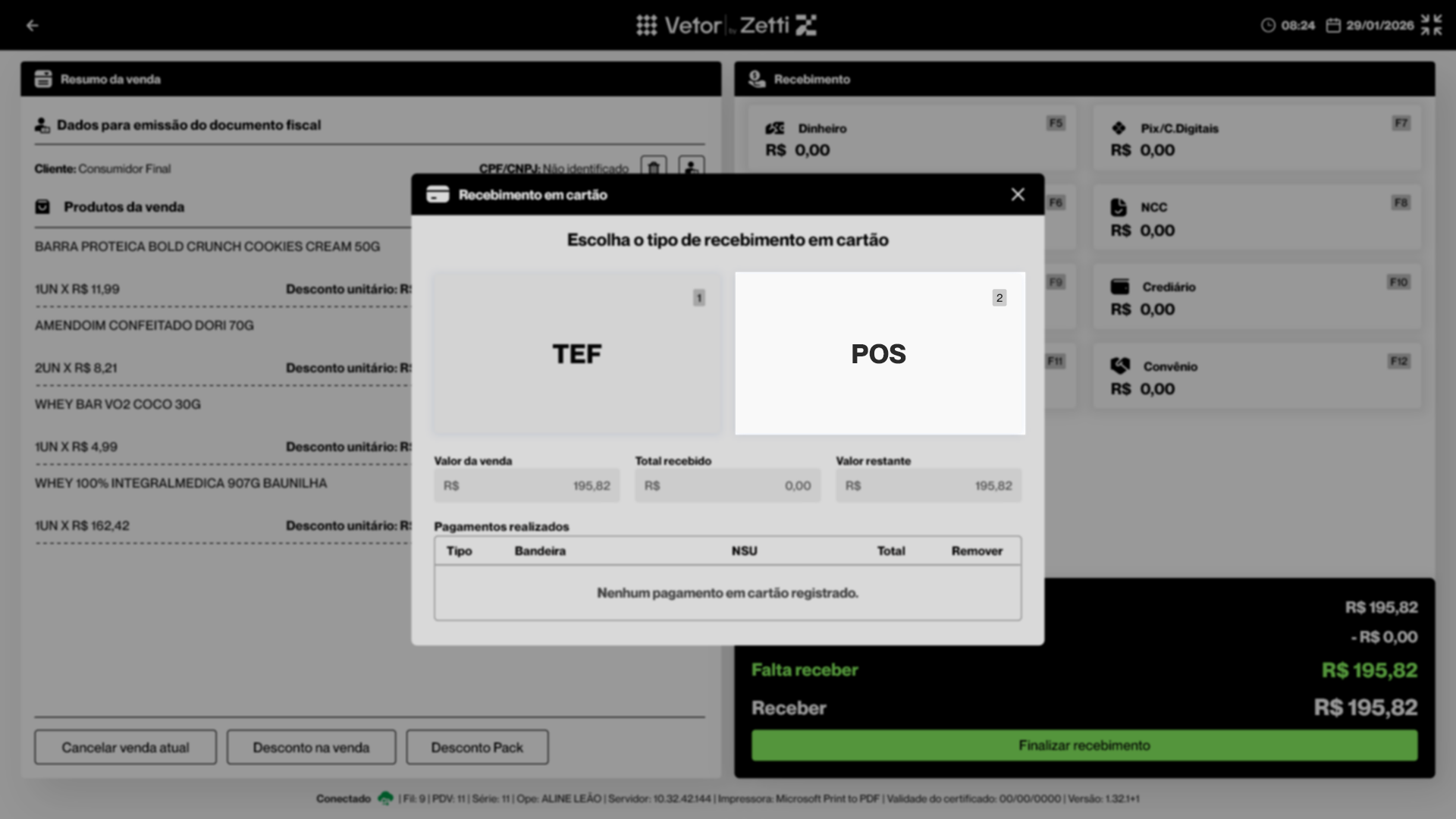Click the Valor restante field
This screenshot has height=819, width=1456.
[x=928, y=485]
